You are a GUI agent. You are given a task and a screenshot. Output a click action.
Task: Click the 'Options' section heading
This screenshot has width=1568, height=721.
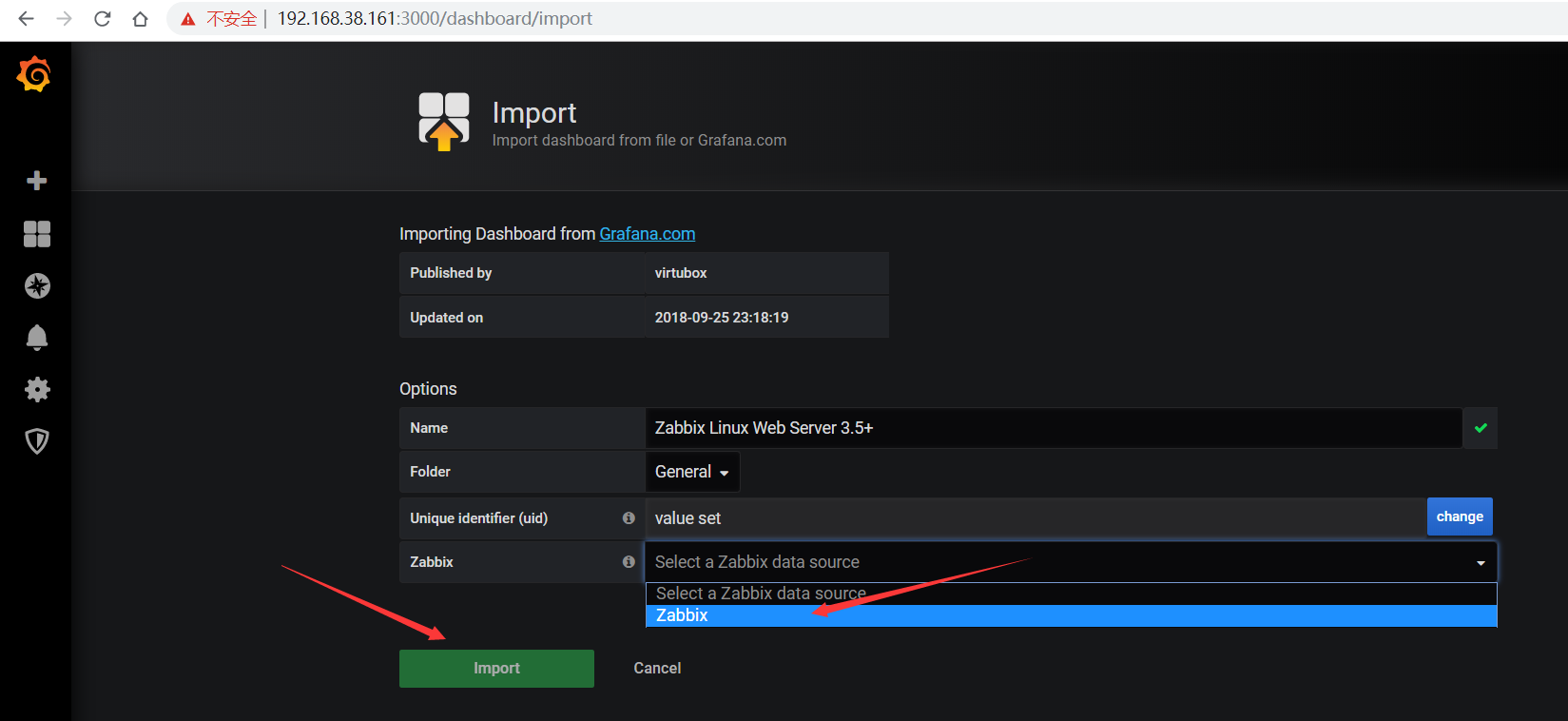point(428,389)
